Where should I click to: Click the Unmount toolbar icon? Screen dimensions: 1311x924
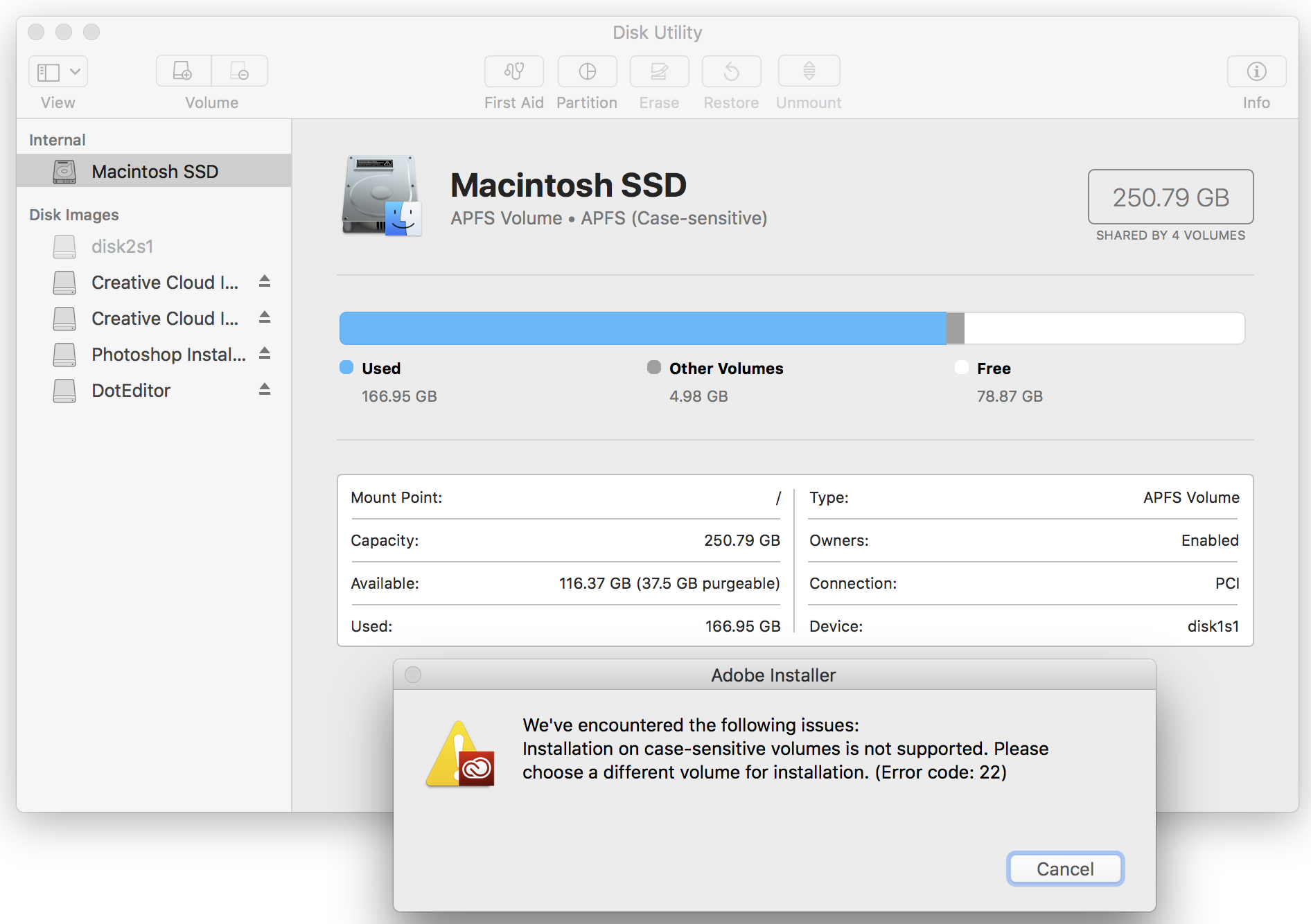(809, 71)
